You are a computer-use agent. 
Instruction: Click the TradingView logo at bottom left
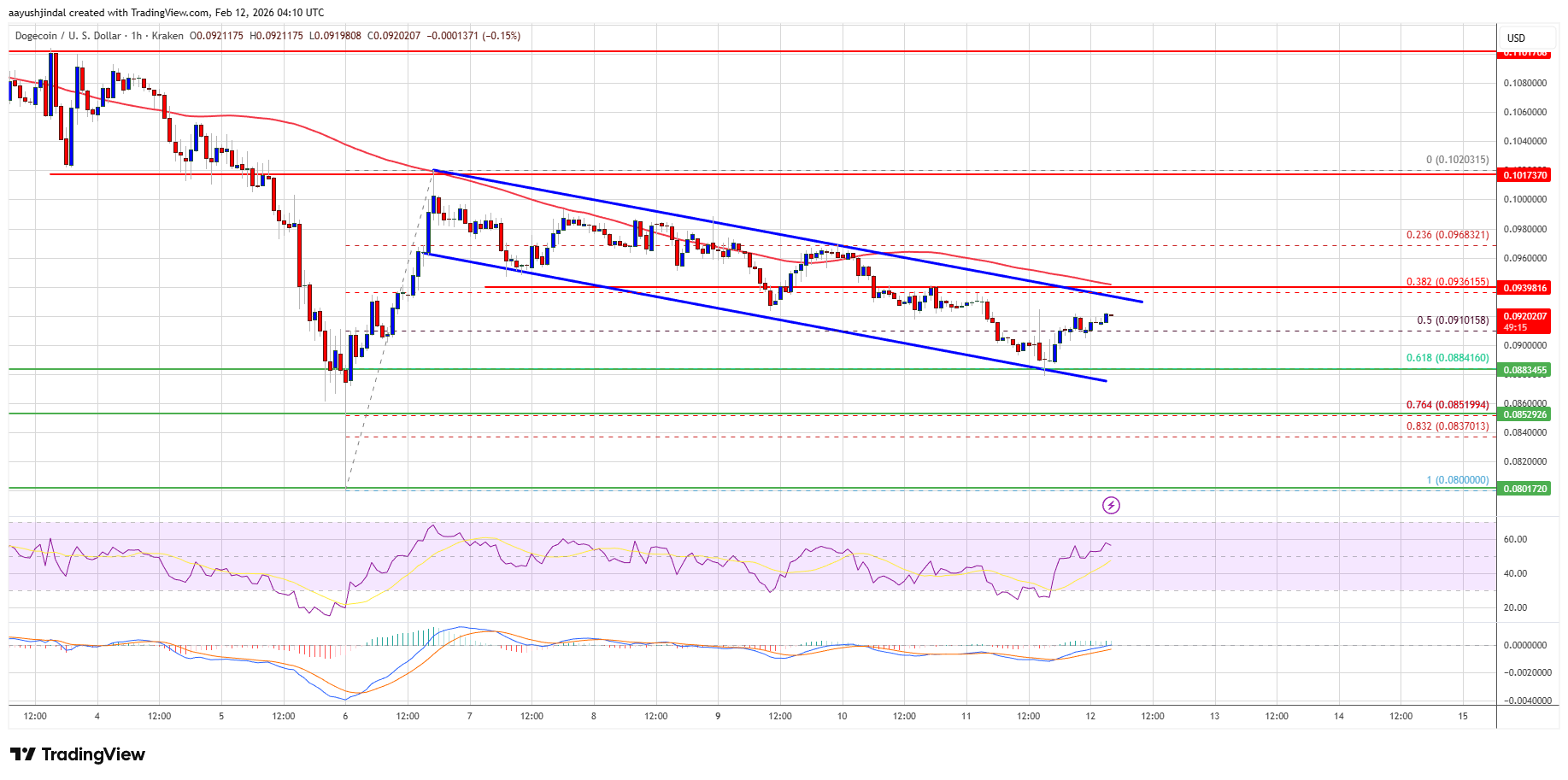tap(75, 754)
